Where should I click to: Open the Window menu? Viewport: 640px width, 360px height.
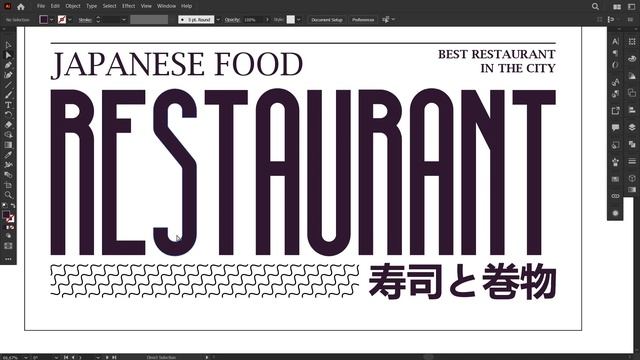click(x=167, y=6)
